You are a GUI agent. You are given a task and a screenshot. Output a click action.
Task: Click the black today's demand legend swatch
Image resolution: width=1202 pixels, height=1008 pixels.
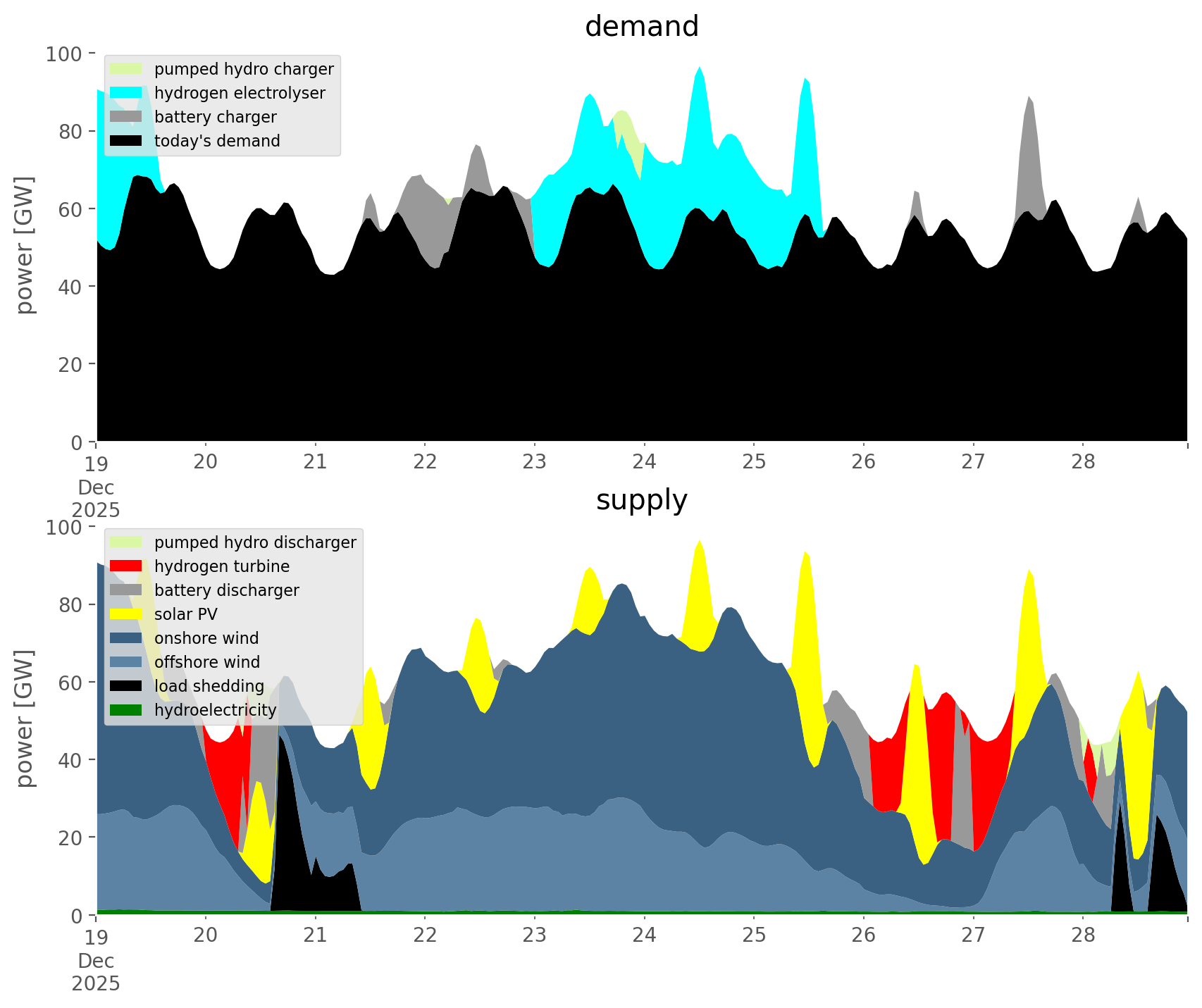click(x=126, y=141)
